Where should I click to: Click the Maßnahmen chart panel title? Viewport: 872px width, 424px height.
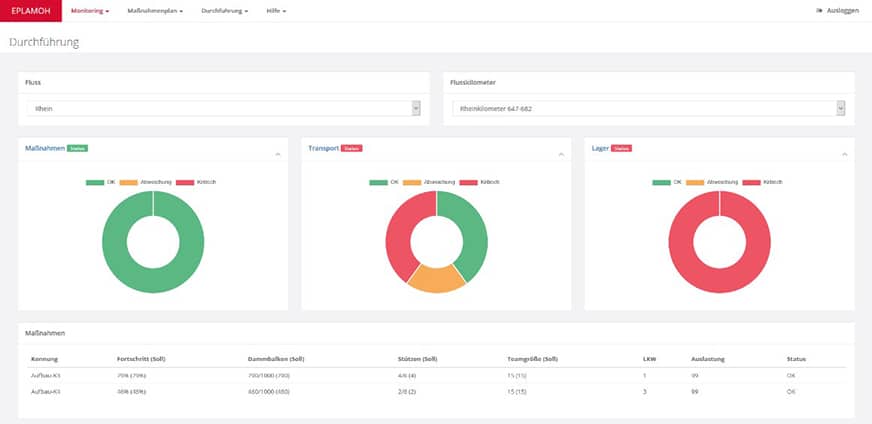45,148
